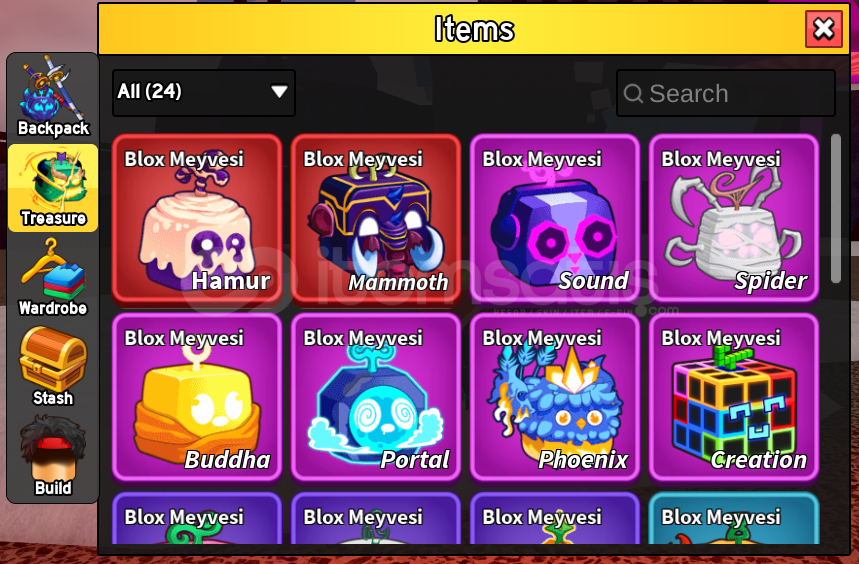Screen dimensions: 859x564
Task: Select the teal Blox Meyvesi card in bottom row
Action: 734,518
